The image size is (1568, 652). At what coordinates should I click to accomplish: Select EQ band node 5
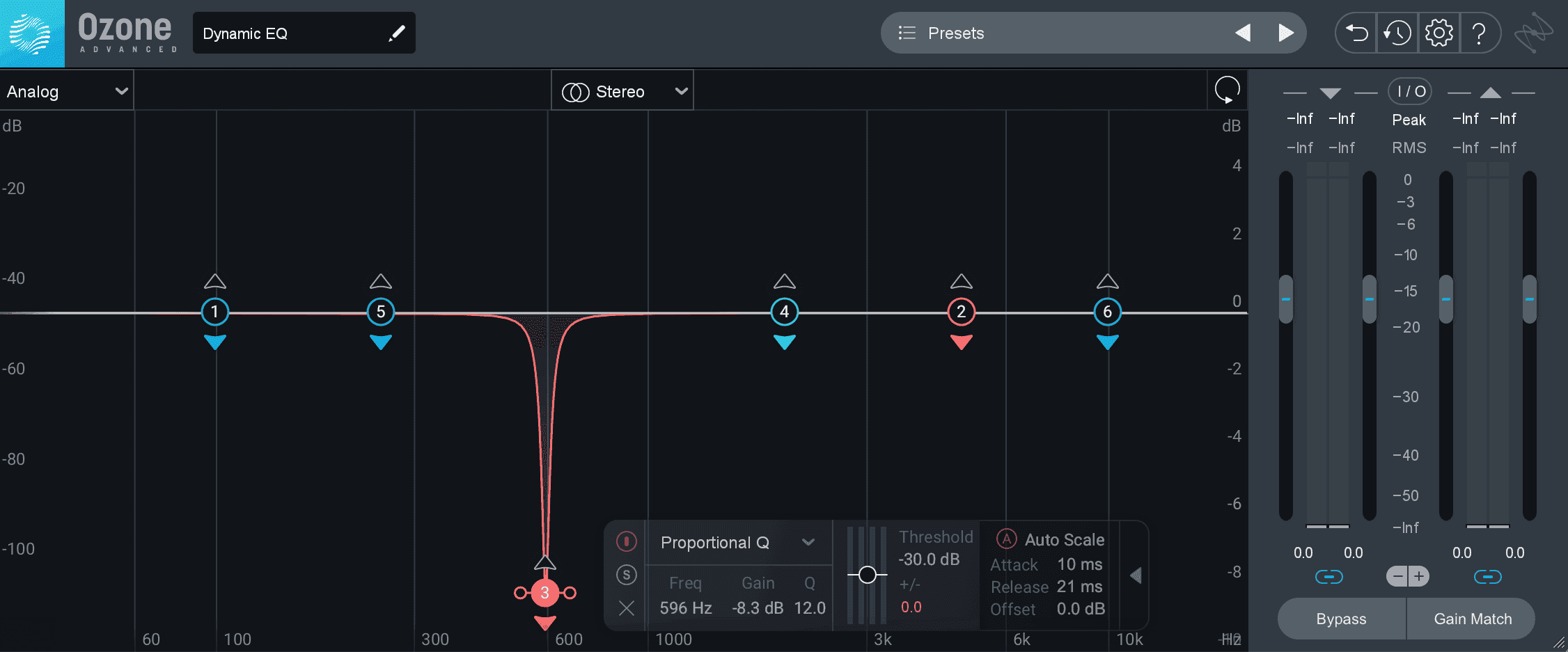pos(381,312)
